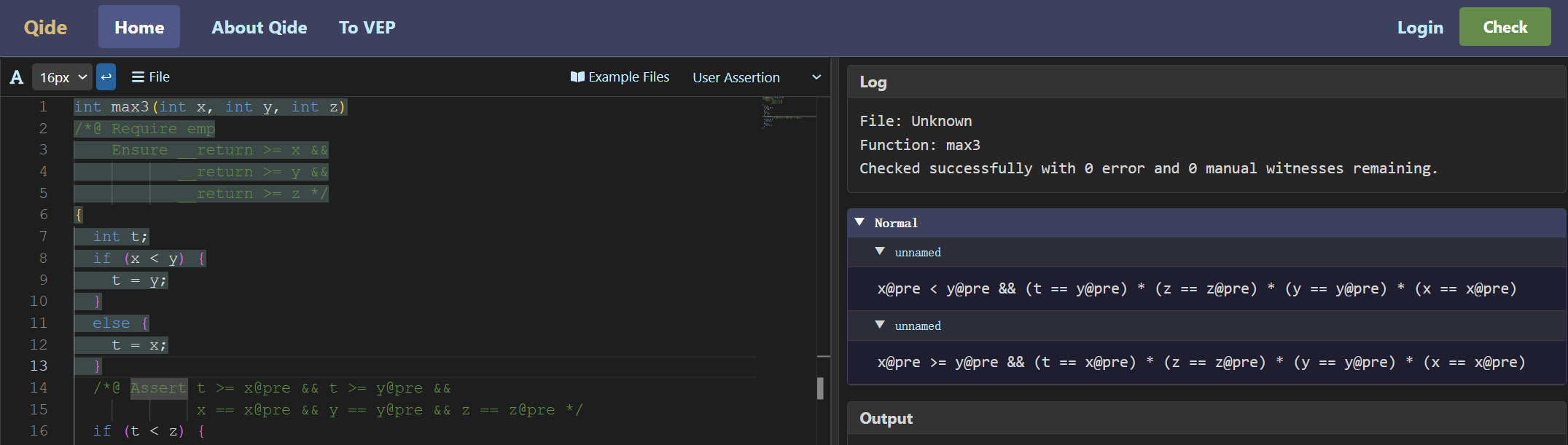Place cursor on line 13 closing brace
This screenshot has height=445, width=1568.
pos(98,366)
